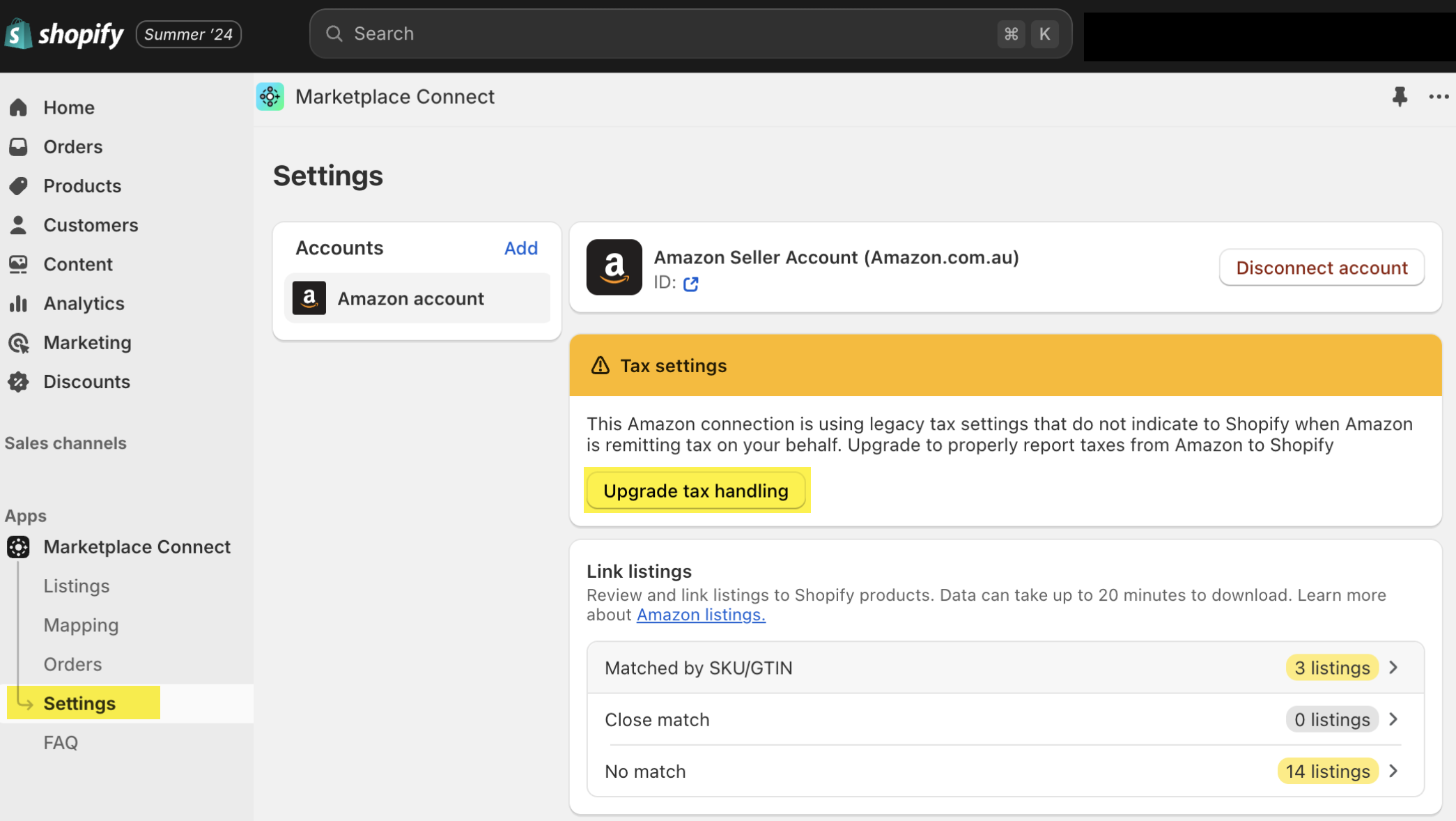Image resolution: width=1456 pixels, height=821 pixels.
Task: Open Listings under Marketplace Connect
Action: click(77, 585)
